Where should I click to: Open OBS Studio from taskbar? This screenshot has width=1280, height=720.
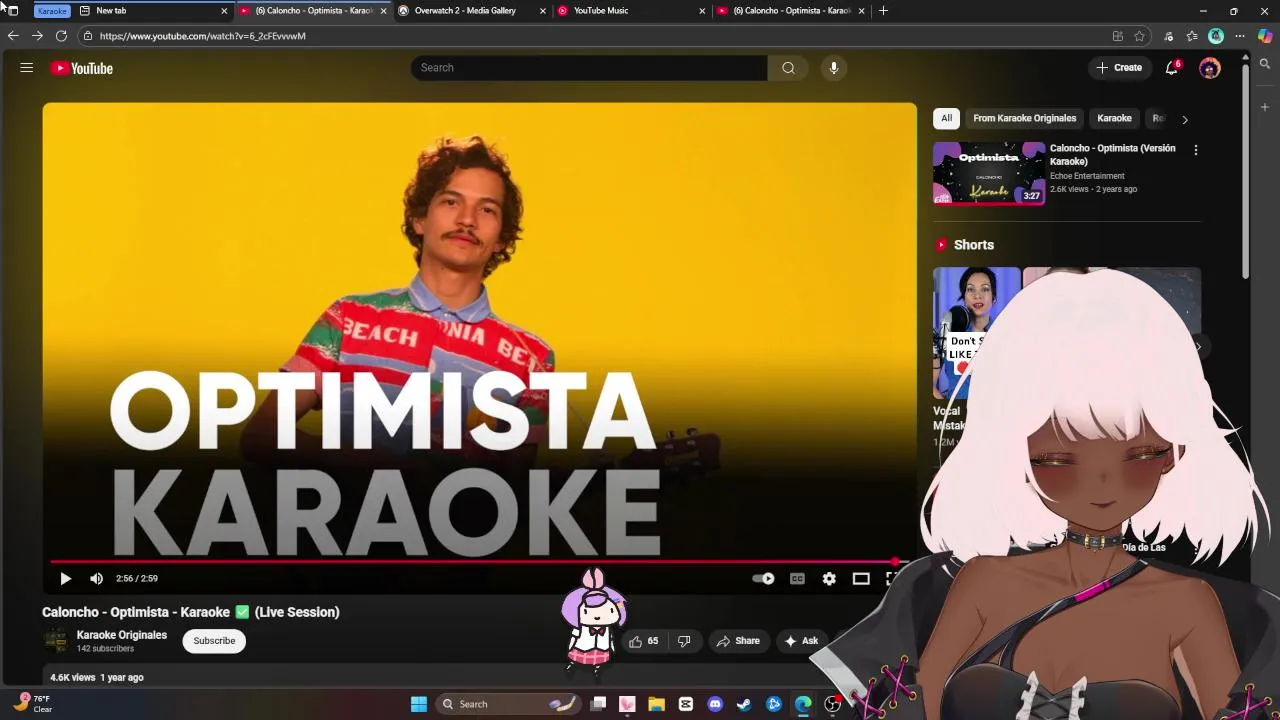[832, 704]
